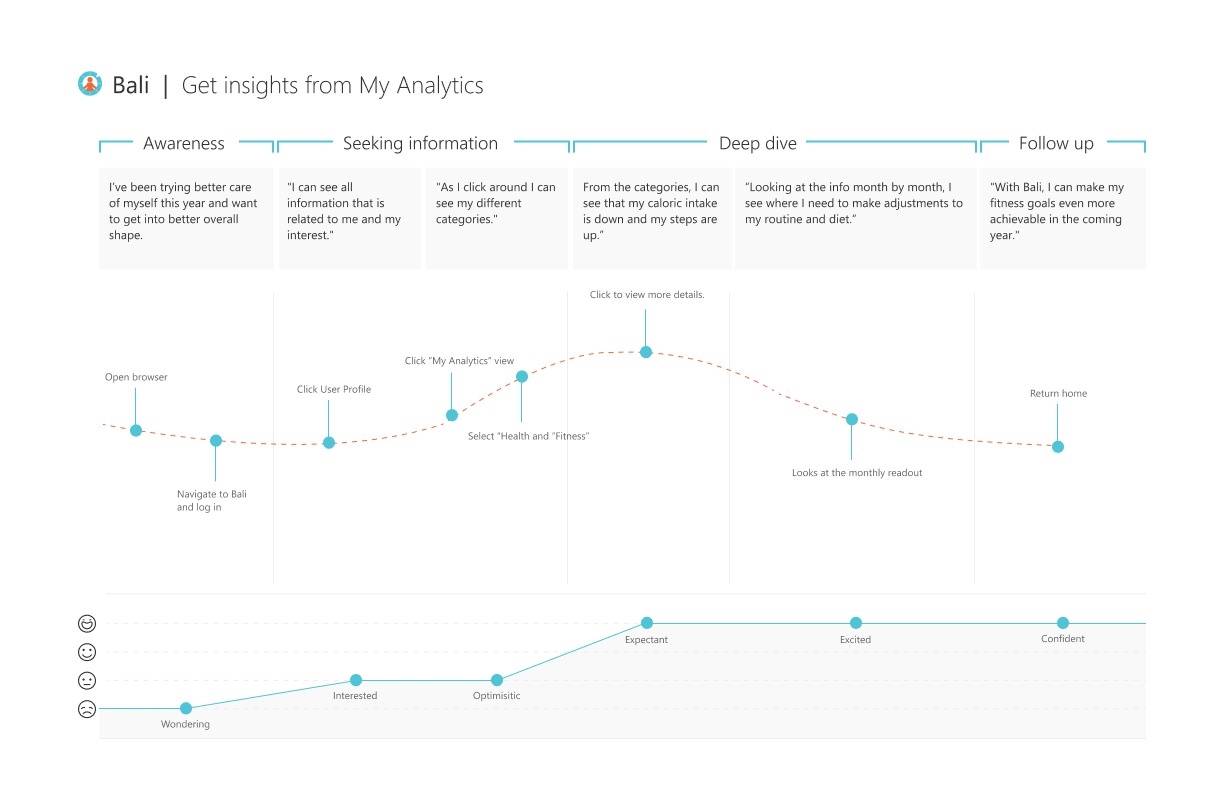The image size is (1224, 806).
Task: Click the Expectant emotion point
Action: (x=647, y=623)
